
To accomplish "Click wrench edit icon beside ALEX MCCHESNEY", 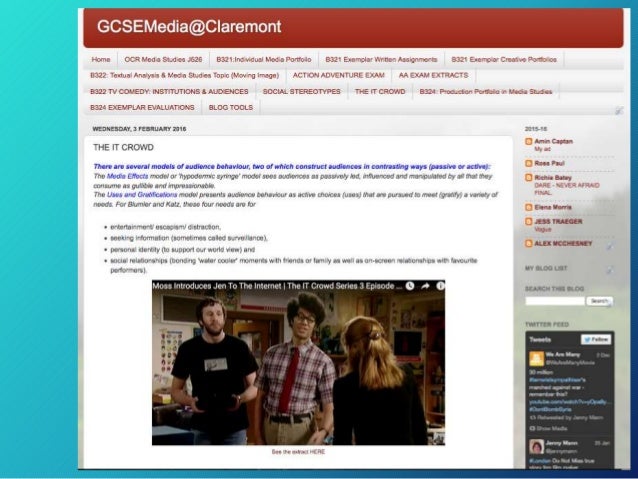I will 610,246.
